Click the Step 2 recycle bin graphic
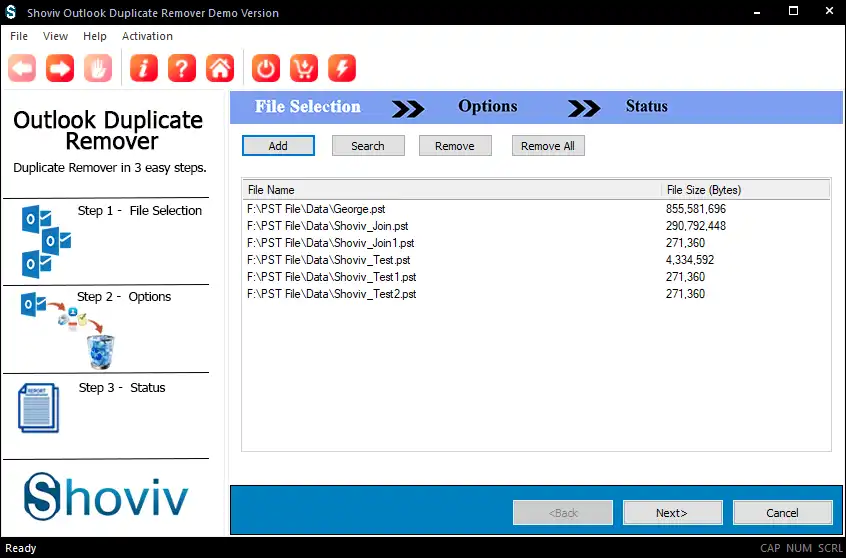This screenshot has height=558, width=846. (x=101, y=352)
